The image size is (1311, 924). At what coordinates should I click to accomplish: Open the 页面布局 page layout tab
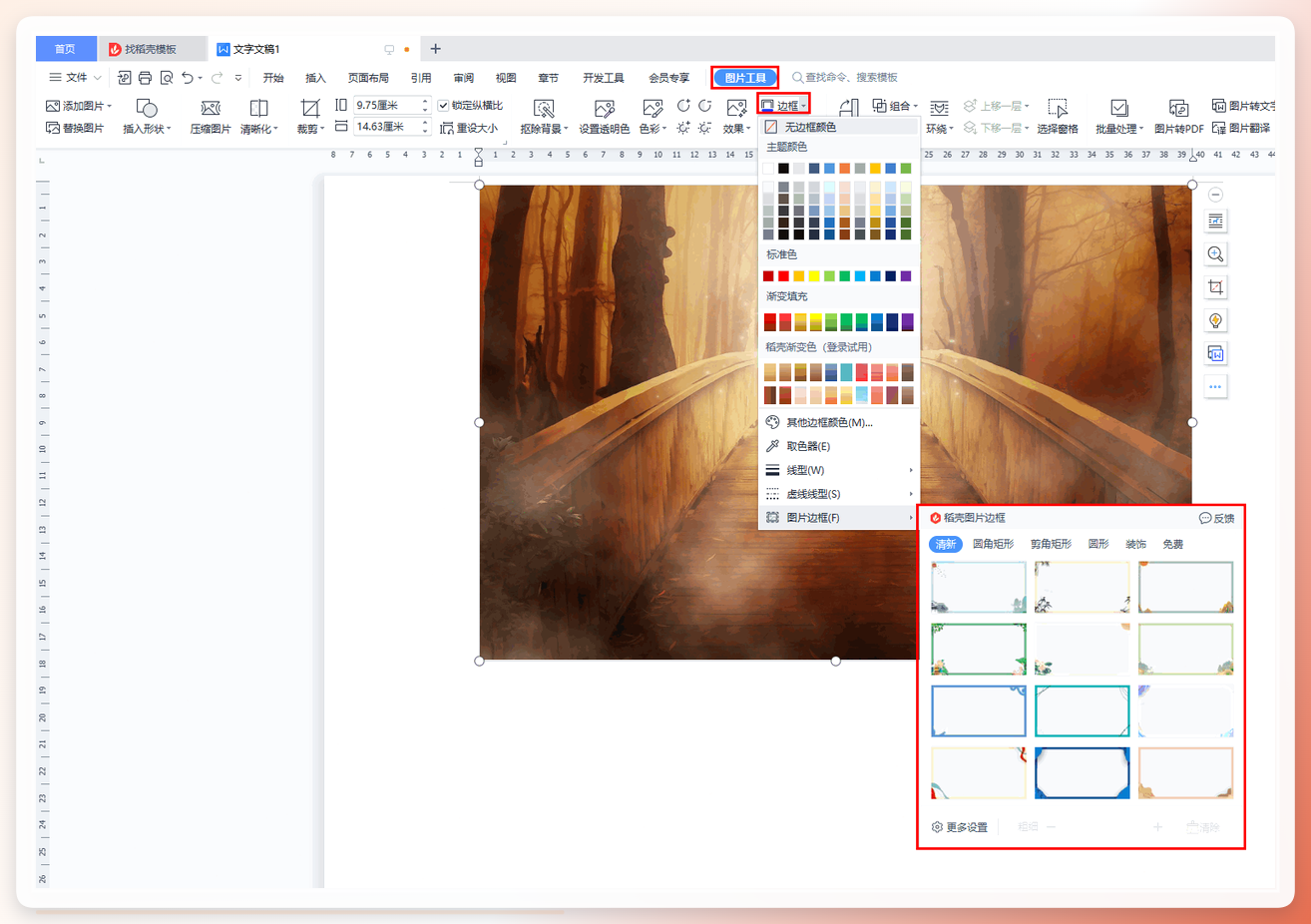(x=368, y=78)
